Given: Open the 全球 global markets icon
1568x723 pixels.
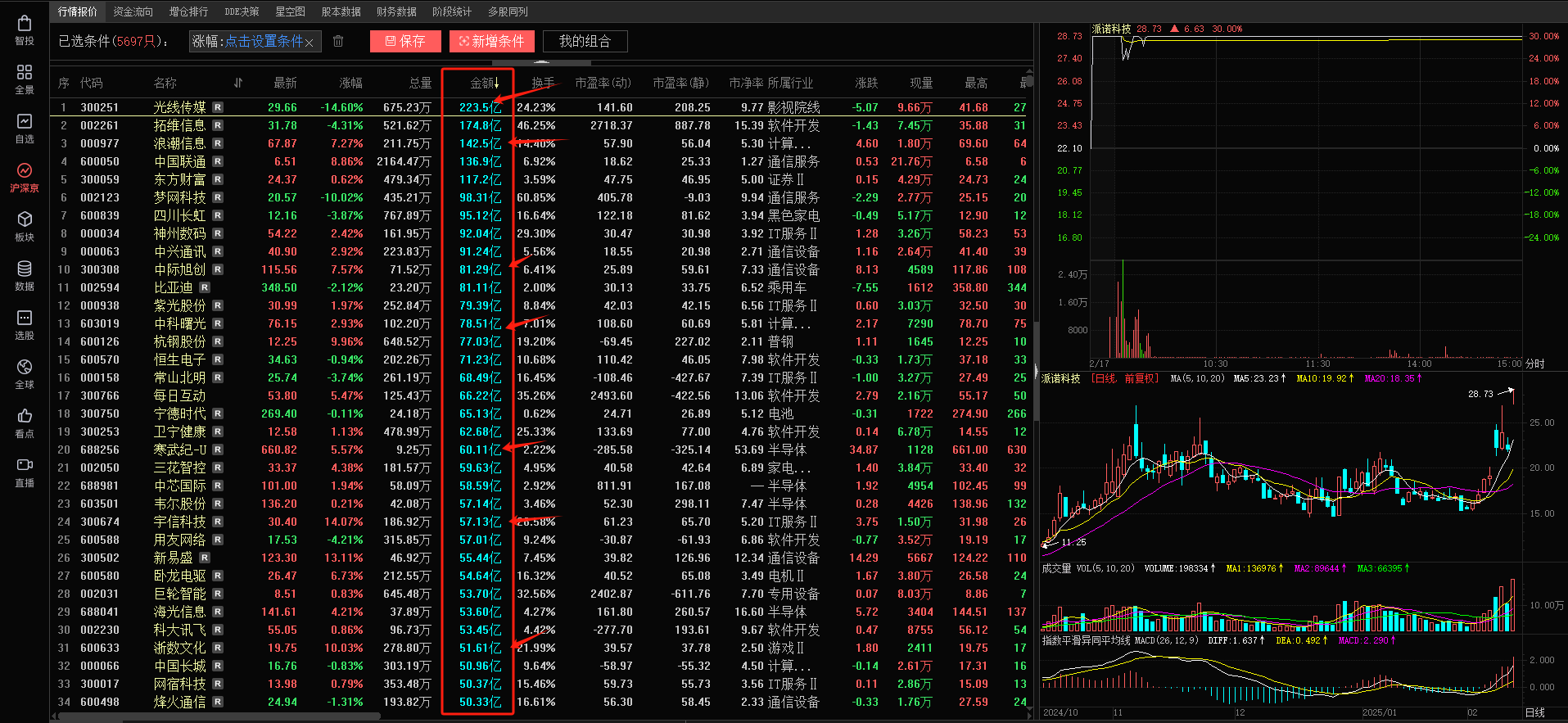Looking at the screenshot, I should tap(25, 373).
